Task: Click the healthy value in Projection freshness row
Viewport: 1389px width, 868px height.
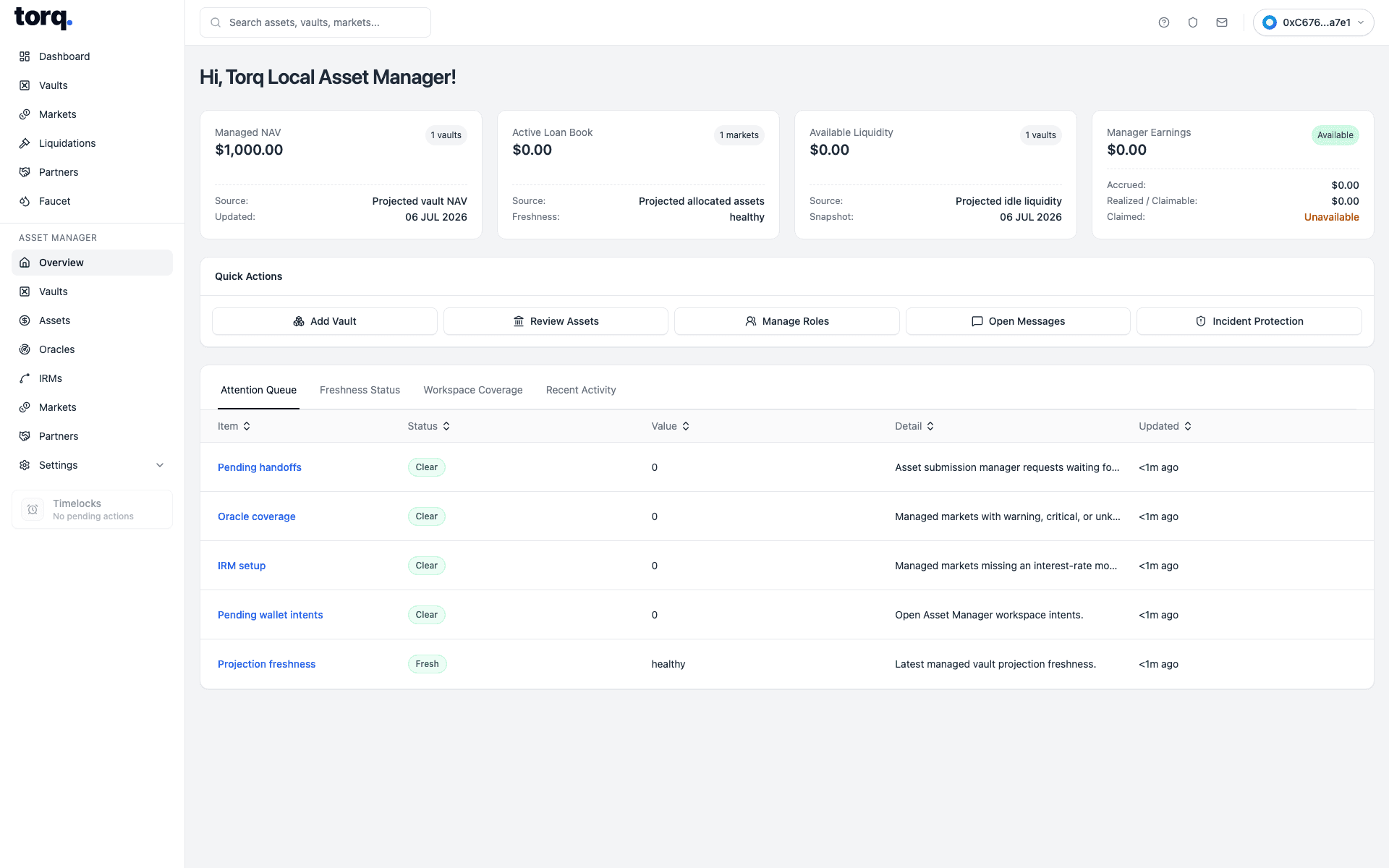Action: point(668,664)
